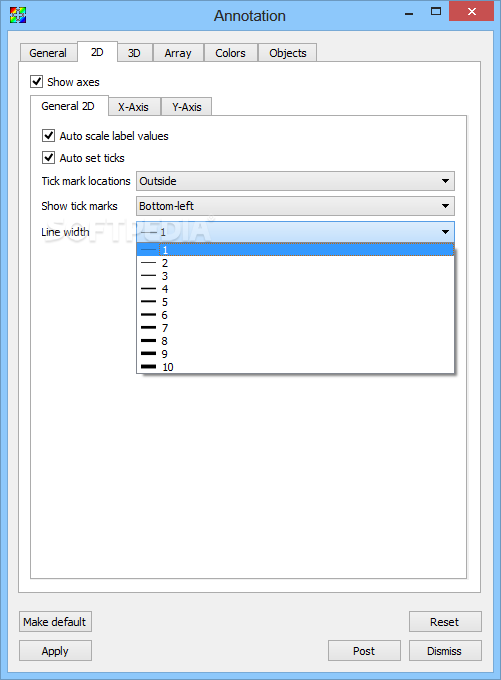Click the Annotation window app icon
The image size is (501, 680).
pyautogui.click(x=18, y=15)
